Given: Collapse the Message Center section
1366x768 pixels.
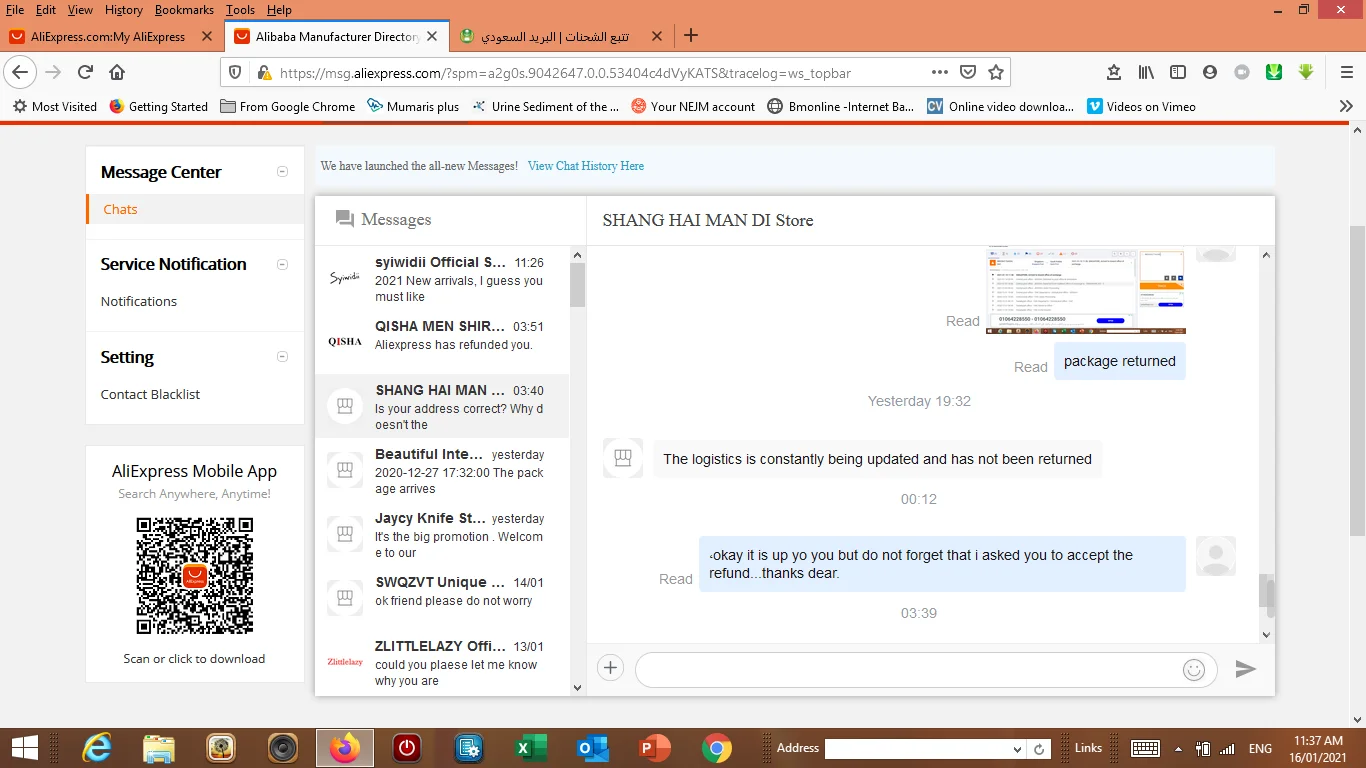Looking at the screenshot, I should point(282,172).
